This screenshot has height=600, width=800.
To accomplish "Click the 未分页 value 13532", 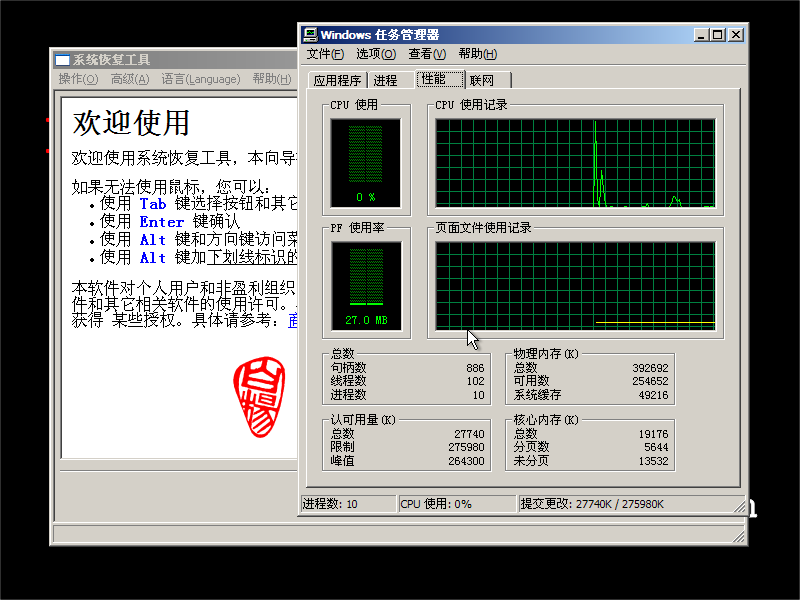I will pyautogui.click(x=653, y=461).
